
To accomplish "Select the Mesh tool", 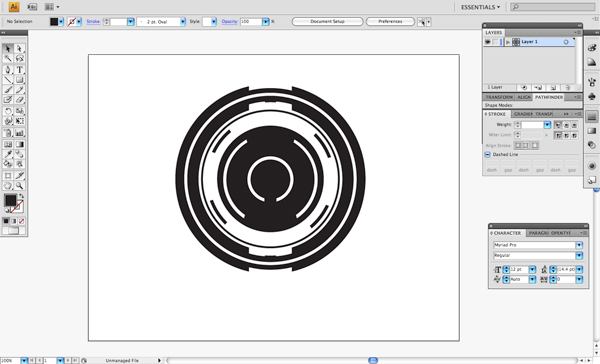I will 8,144.
